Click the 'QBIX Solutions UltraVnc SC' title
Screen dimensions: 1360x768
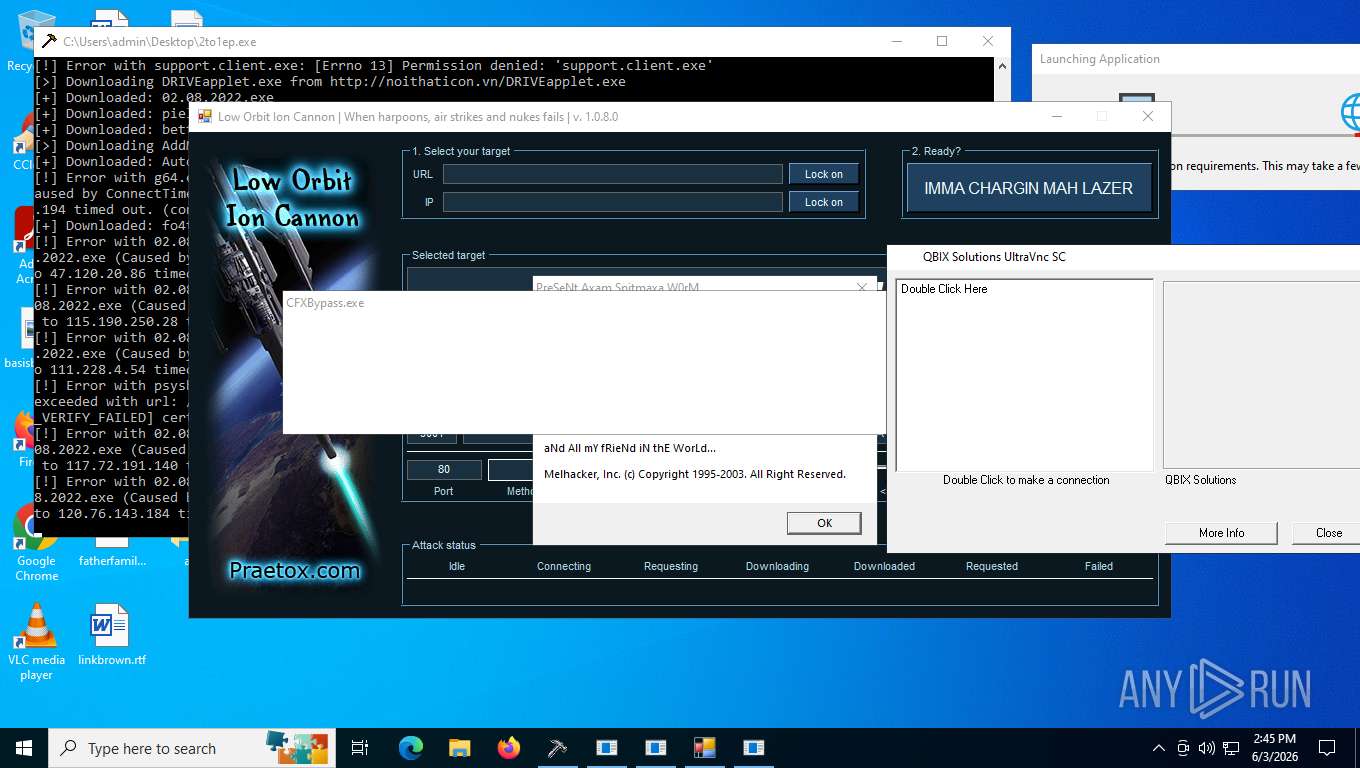click(994, 257)
